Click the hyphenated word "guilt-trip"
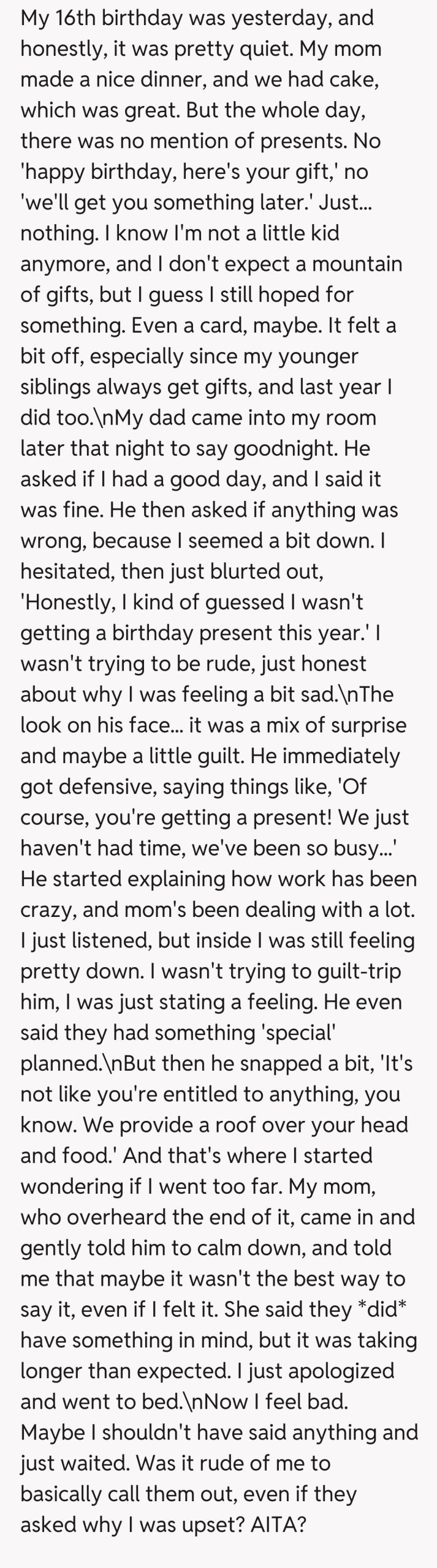 (357, 972)
